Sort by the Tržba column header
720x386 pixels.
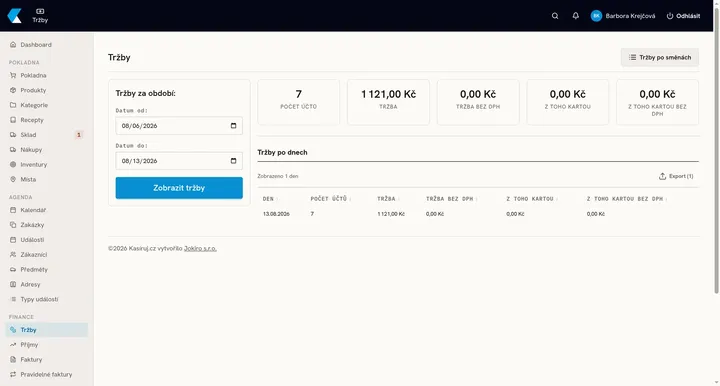point(388,199)
